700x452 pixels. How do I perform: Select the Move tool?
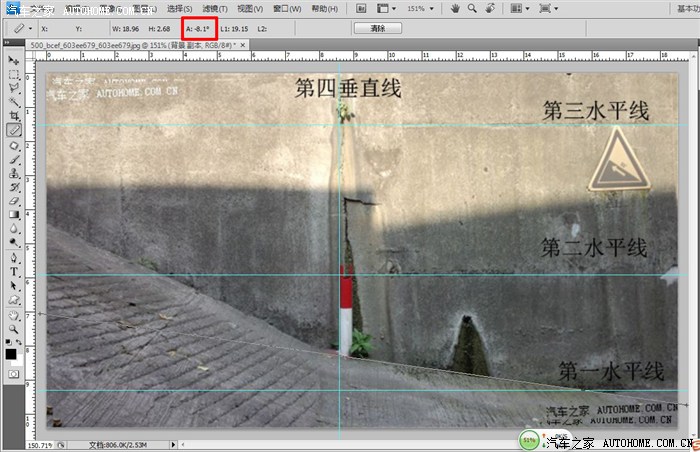pos(14,60)
